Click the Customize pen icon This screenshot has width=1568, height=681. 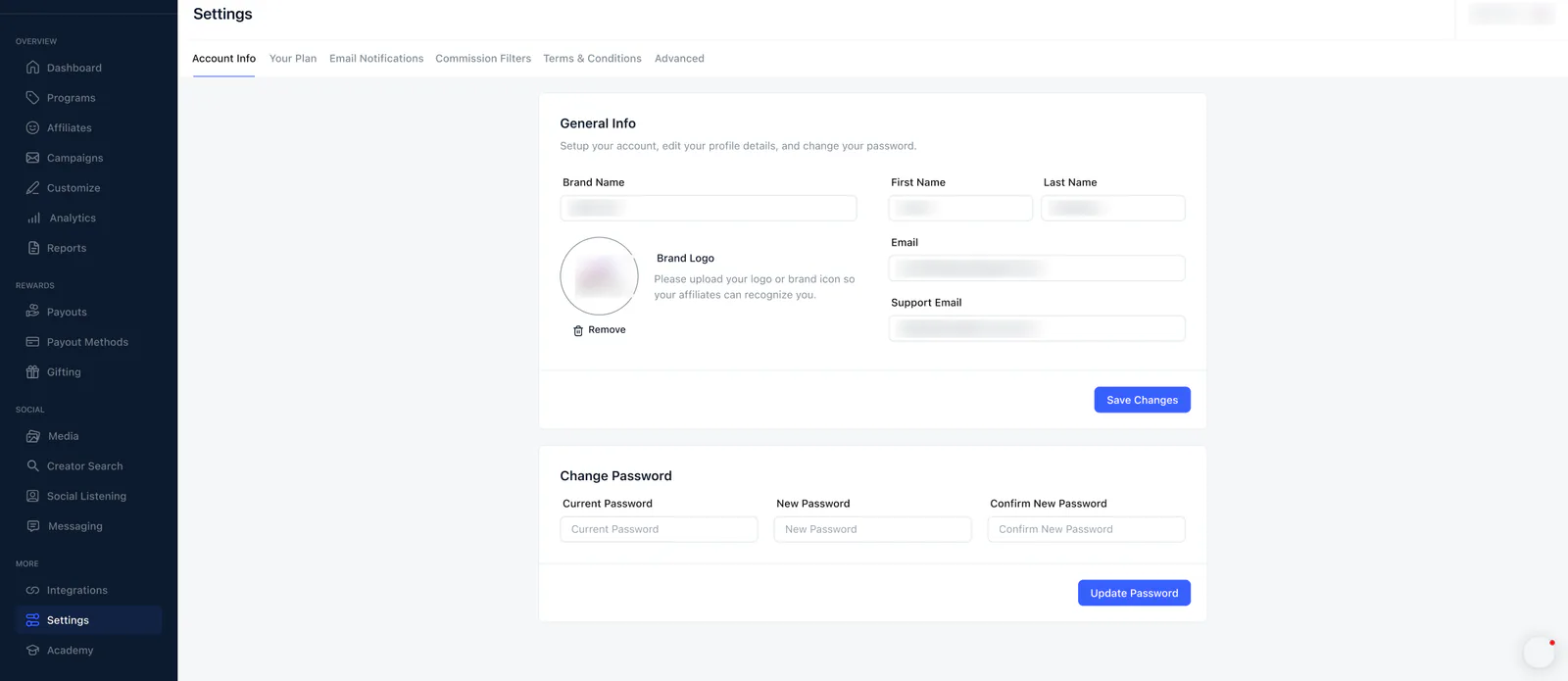coord(32,188)
